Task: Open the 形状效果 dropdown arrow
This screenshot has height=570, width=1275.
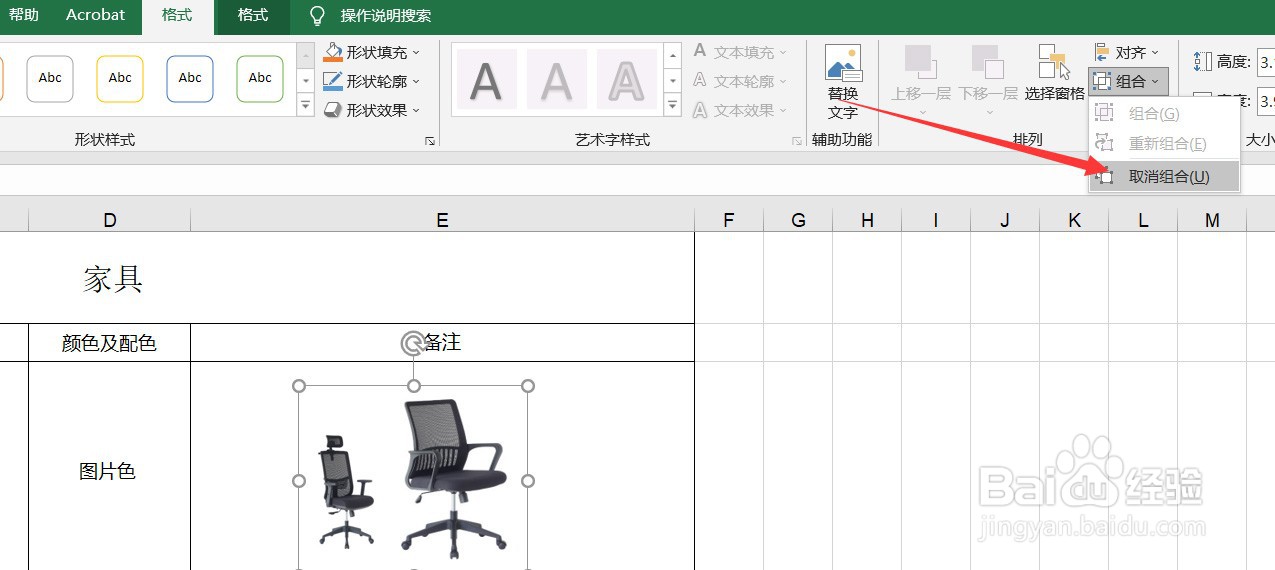Action: [x=416, y=110]
